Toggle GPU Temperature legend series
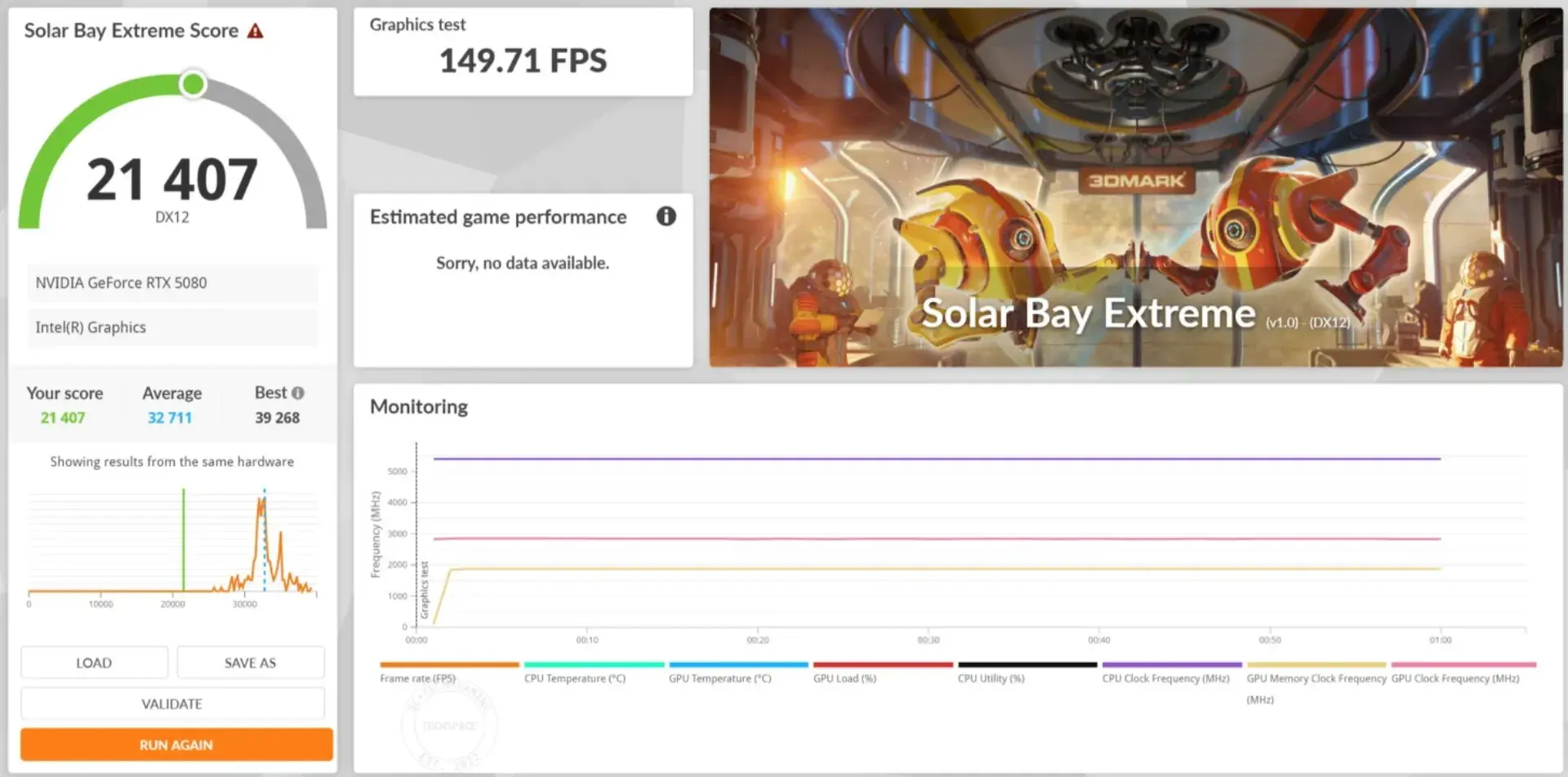1568x777 pixels. pos(719,678)
